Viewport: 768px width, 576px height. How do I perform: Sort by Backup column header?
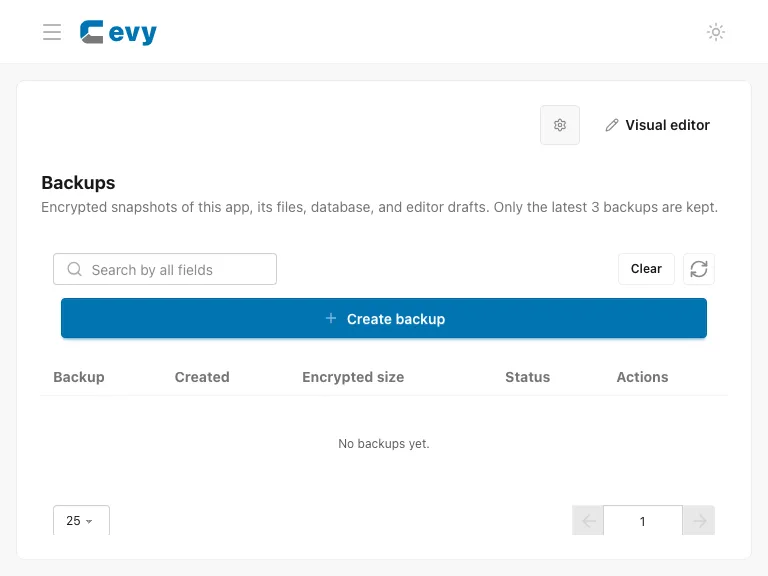coord(79,377)
